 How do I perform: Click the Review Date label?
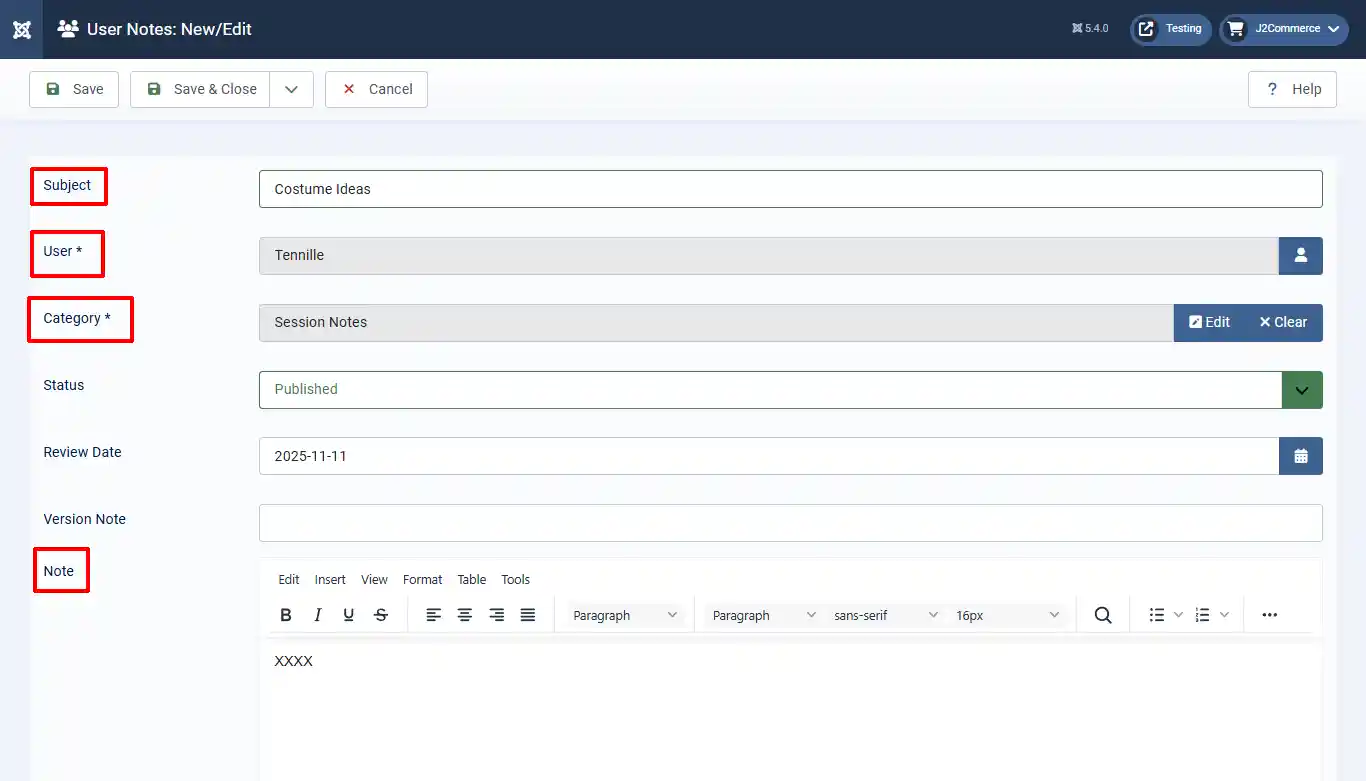(x=82, y=452)
